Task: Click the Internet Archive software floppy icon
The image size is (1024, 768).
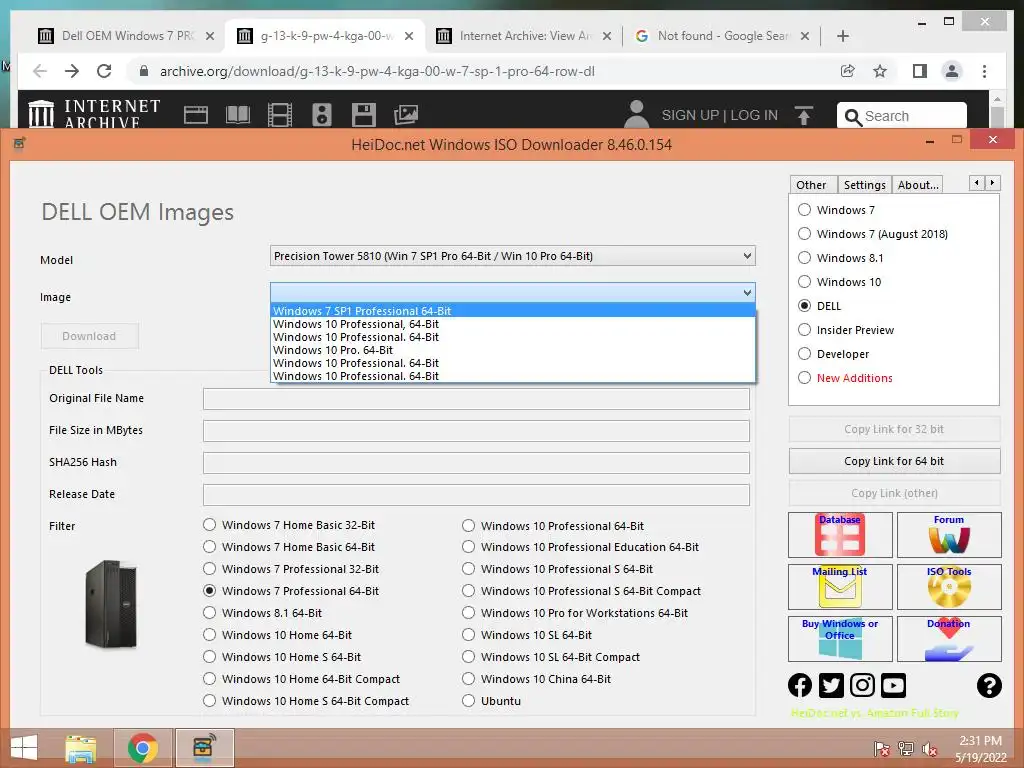Action: point(364,115)
